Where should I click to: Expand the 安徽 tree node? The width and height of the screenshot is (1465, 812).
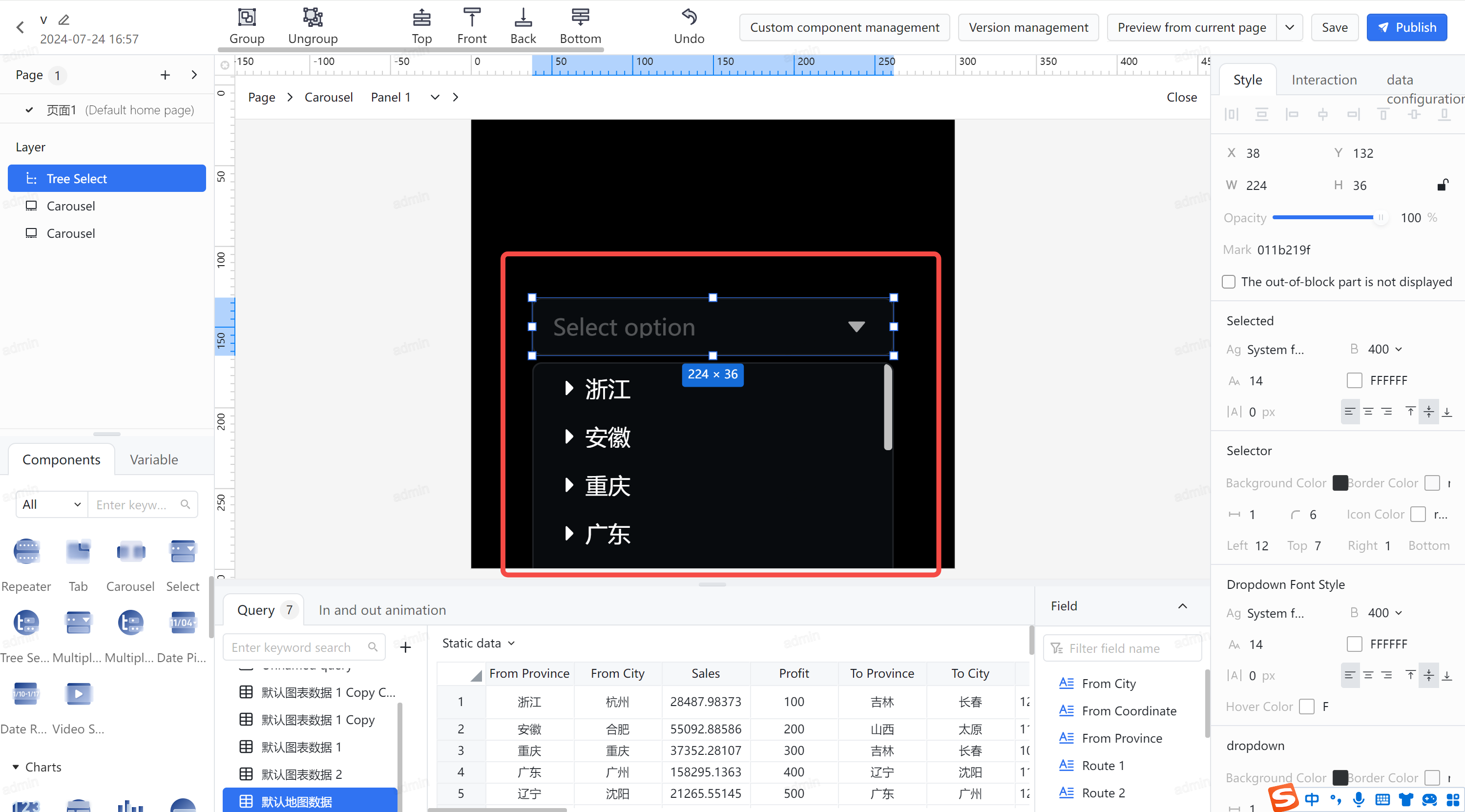click(569, 437)
